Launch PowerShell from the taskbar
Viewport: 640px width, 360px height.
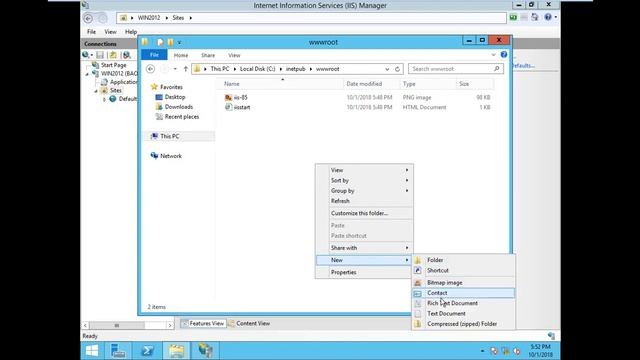coord(147,351)
